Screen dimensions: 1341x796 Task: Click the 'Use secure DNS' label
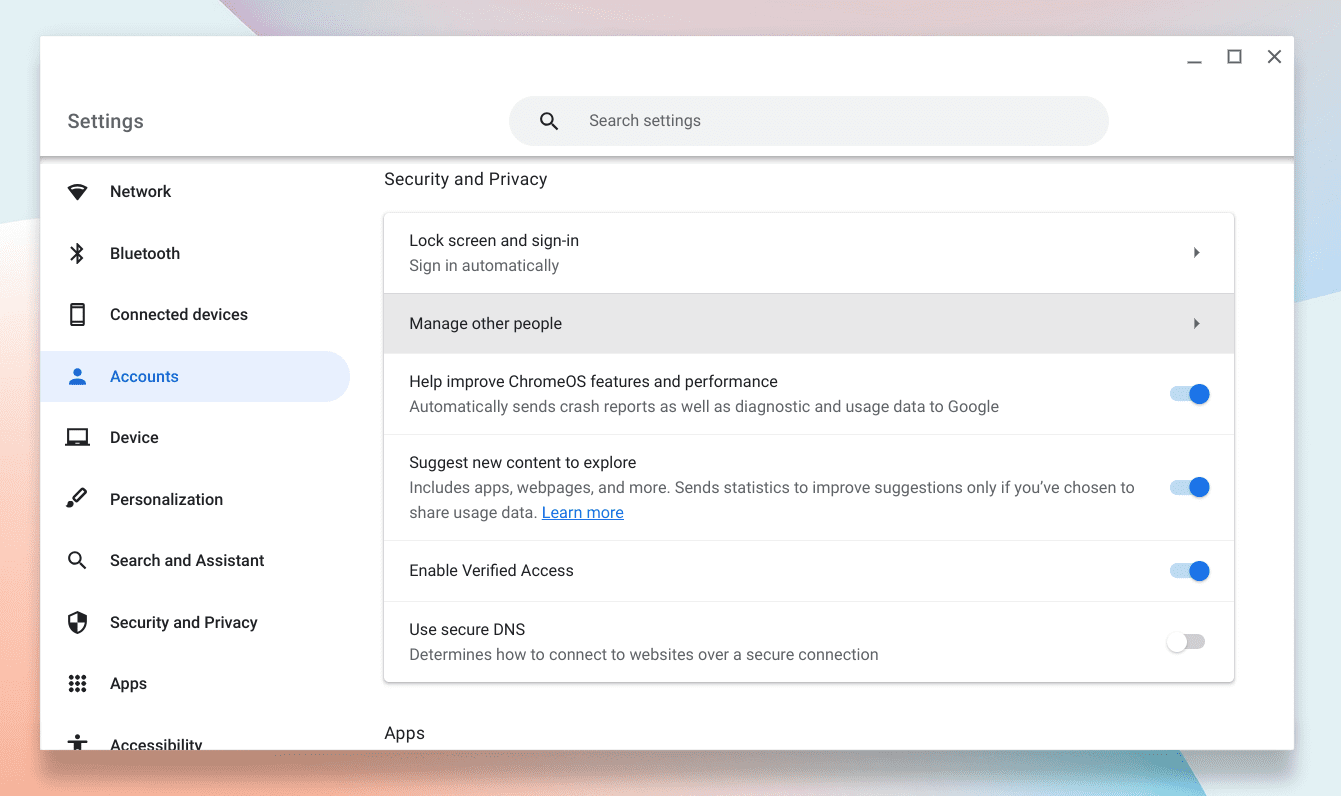(467, 630)
